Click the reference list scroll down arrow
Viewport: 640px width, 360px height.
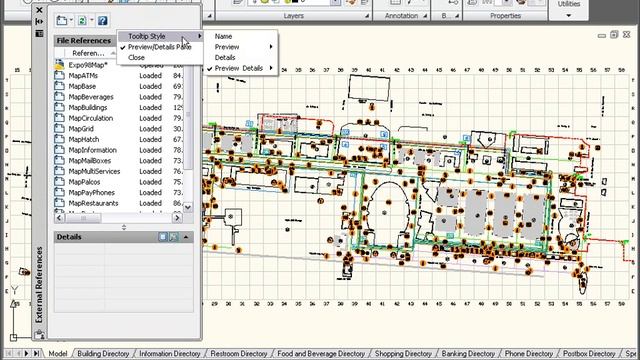click(188, 207)
